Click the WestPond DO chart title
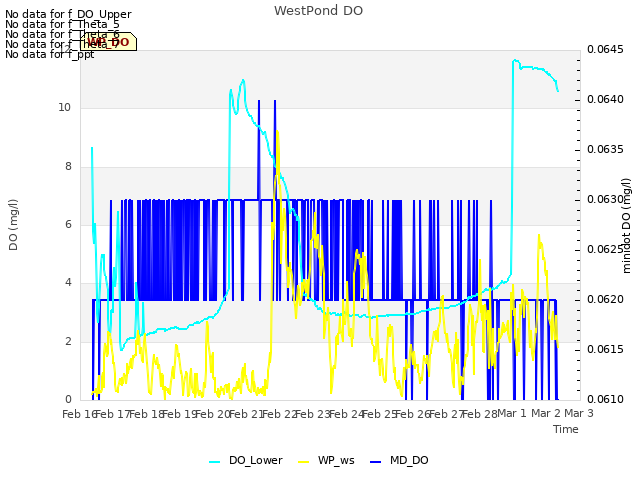 (x=318, y=11)
